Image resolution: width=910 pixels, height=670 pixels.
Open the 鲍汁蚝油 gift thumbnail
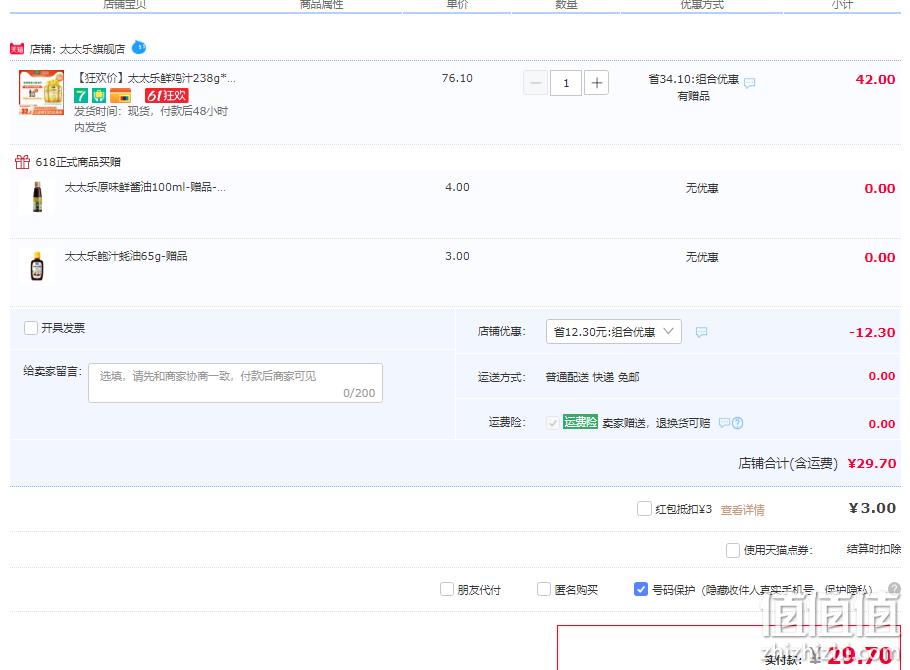coord(37,266)
